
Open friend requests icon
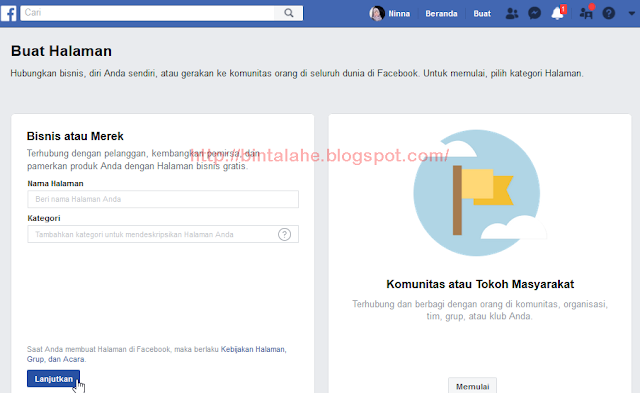pyautogui.click(x=512, y=13)
